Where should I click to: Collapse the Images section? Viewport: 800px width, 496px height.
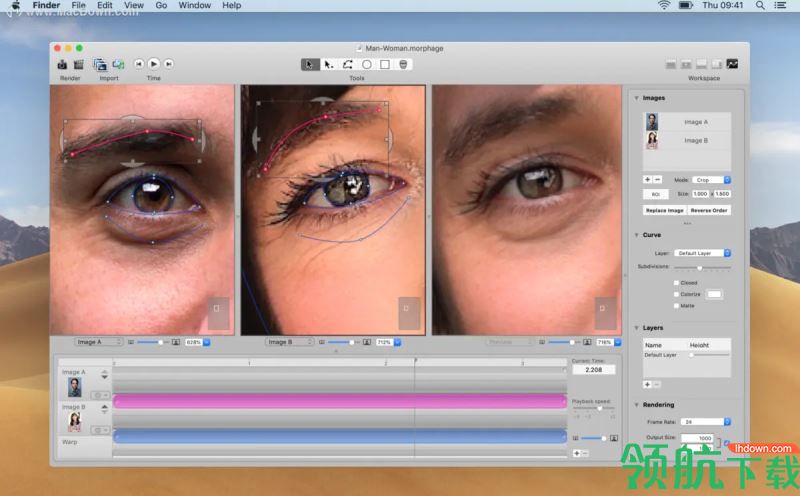pos(636,98)
